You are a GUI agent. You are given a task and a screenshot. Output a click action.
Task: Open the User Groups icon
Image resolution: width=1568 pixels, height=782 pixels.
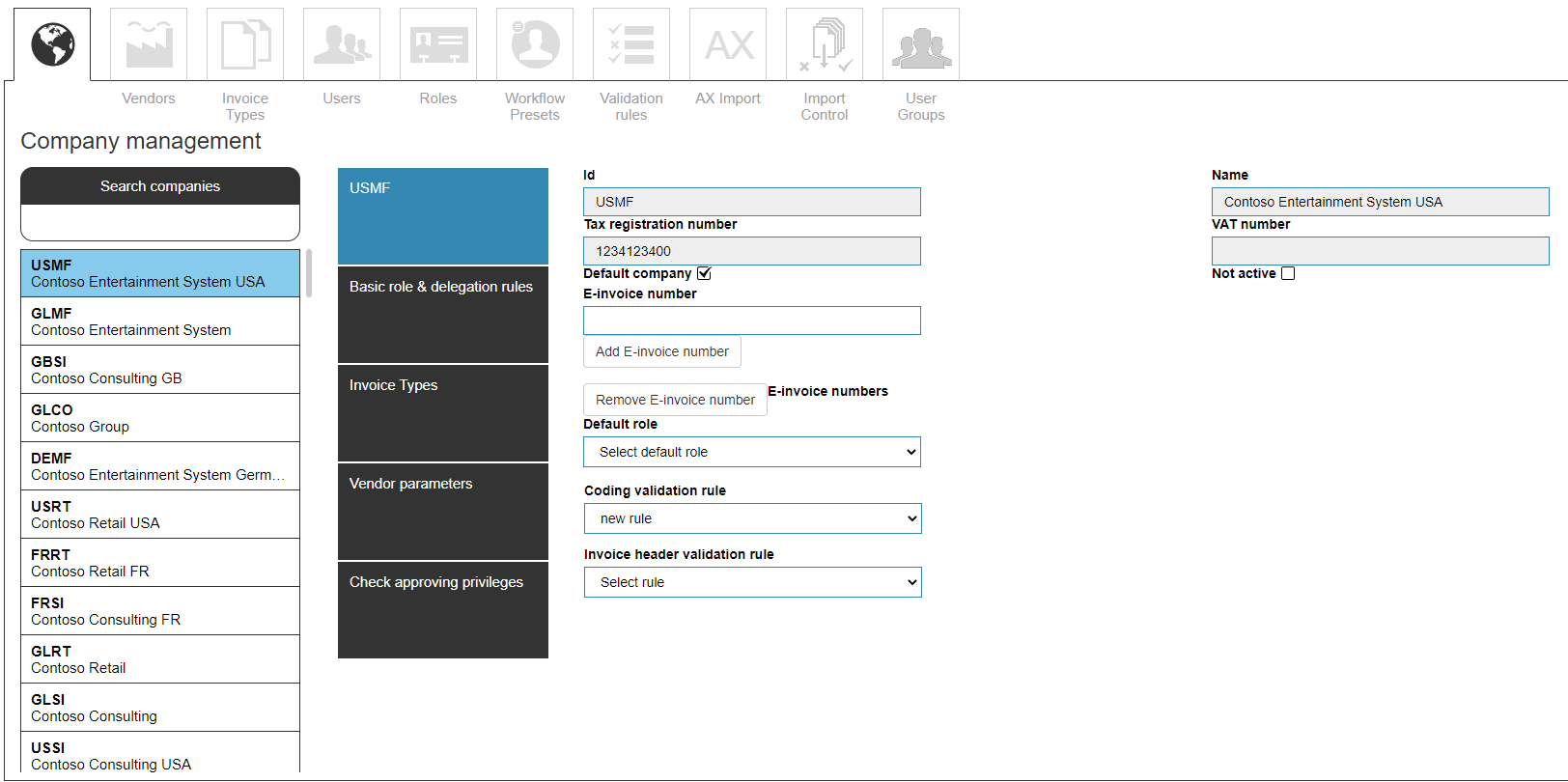(921, 44)
